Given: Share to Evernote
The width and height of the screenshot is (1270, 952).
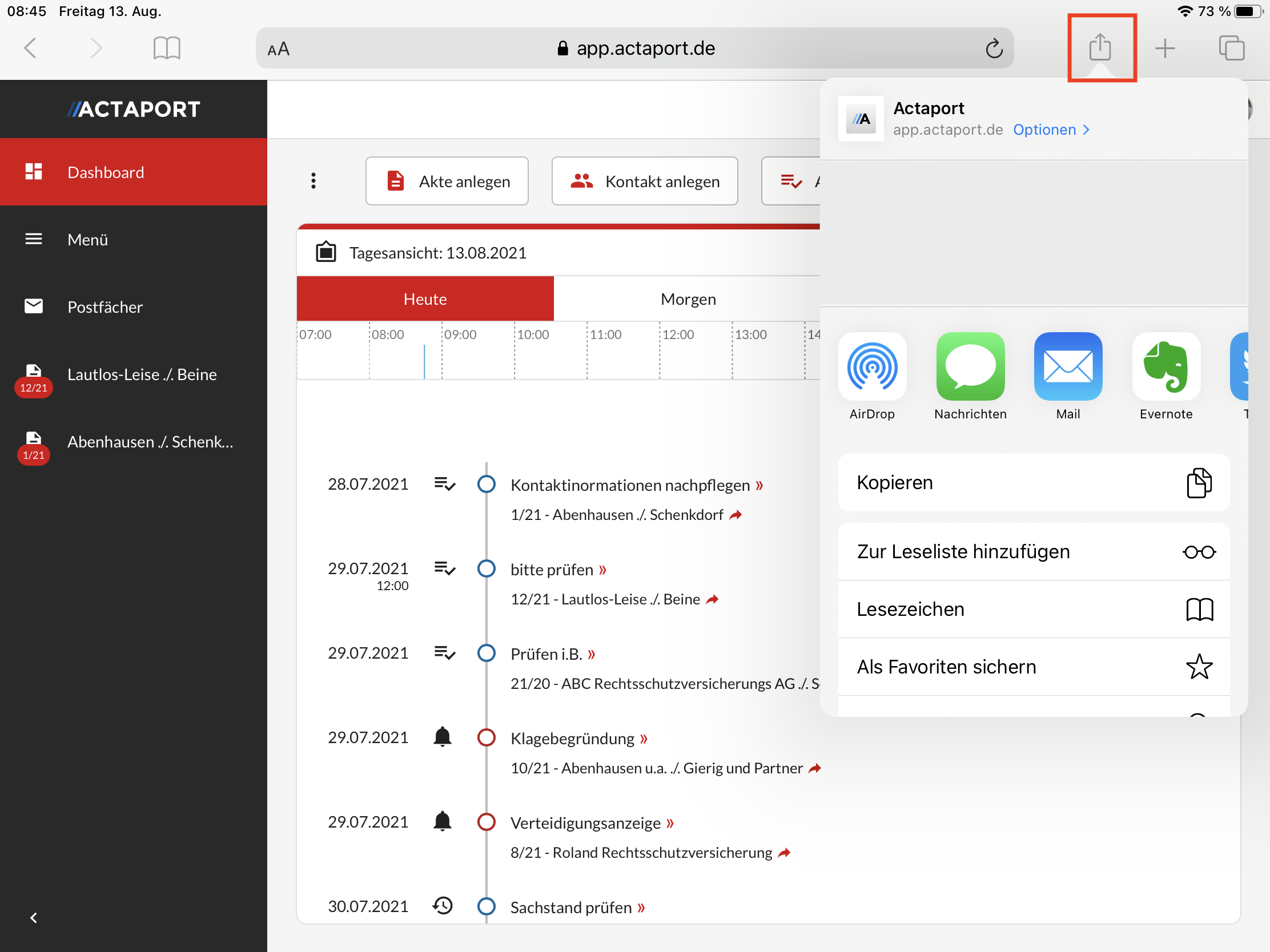Looking at the screenshot, I should click(x=1165, y=376).
